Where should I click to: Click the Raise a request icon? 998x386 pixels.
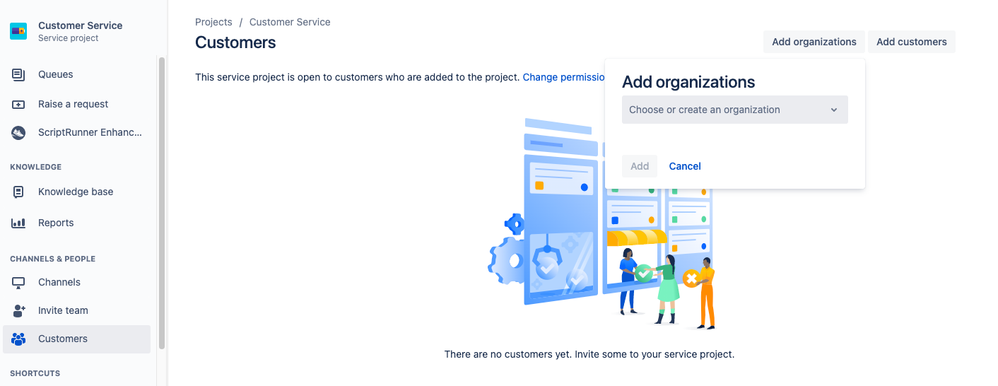coord(18,104)
